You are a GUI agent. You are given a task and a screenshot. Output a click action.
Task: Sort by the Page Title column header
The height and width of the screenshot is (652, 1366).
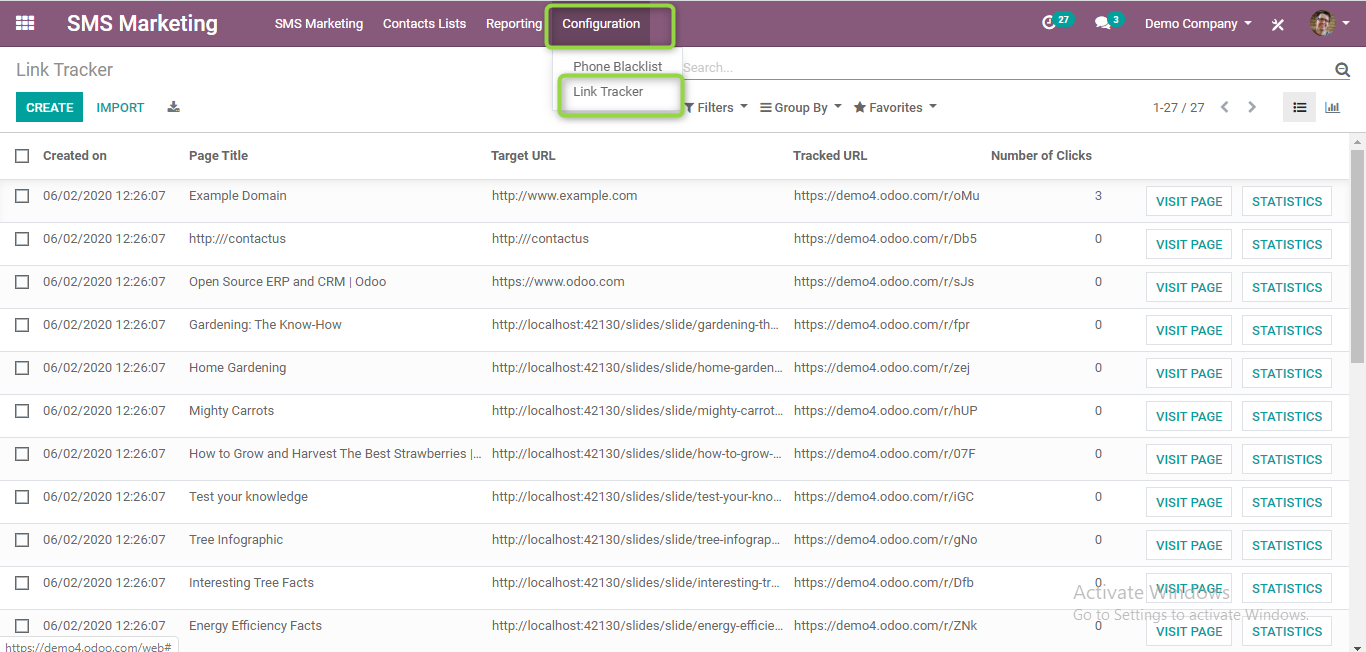point(218,156)
